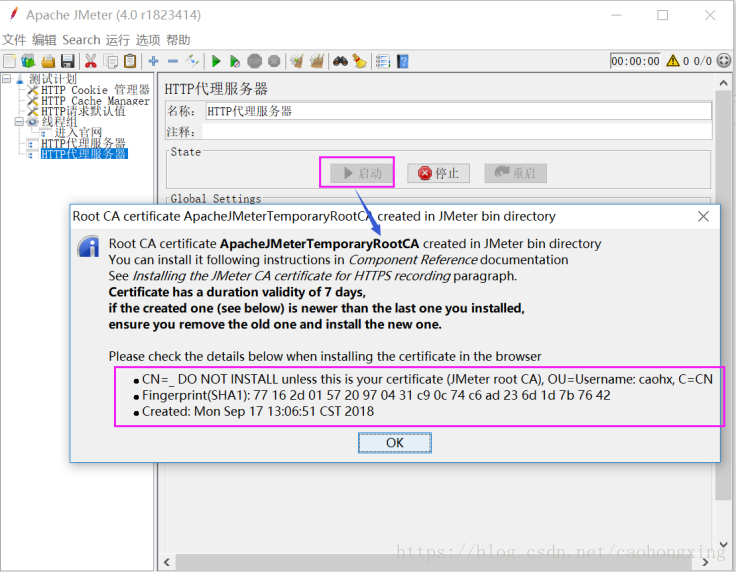737x572 pixels.
Task: Click the vertical scrollbar up arrow
Action: [x=723, y=83]
